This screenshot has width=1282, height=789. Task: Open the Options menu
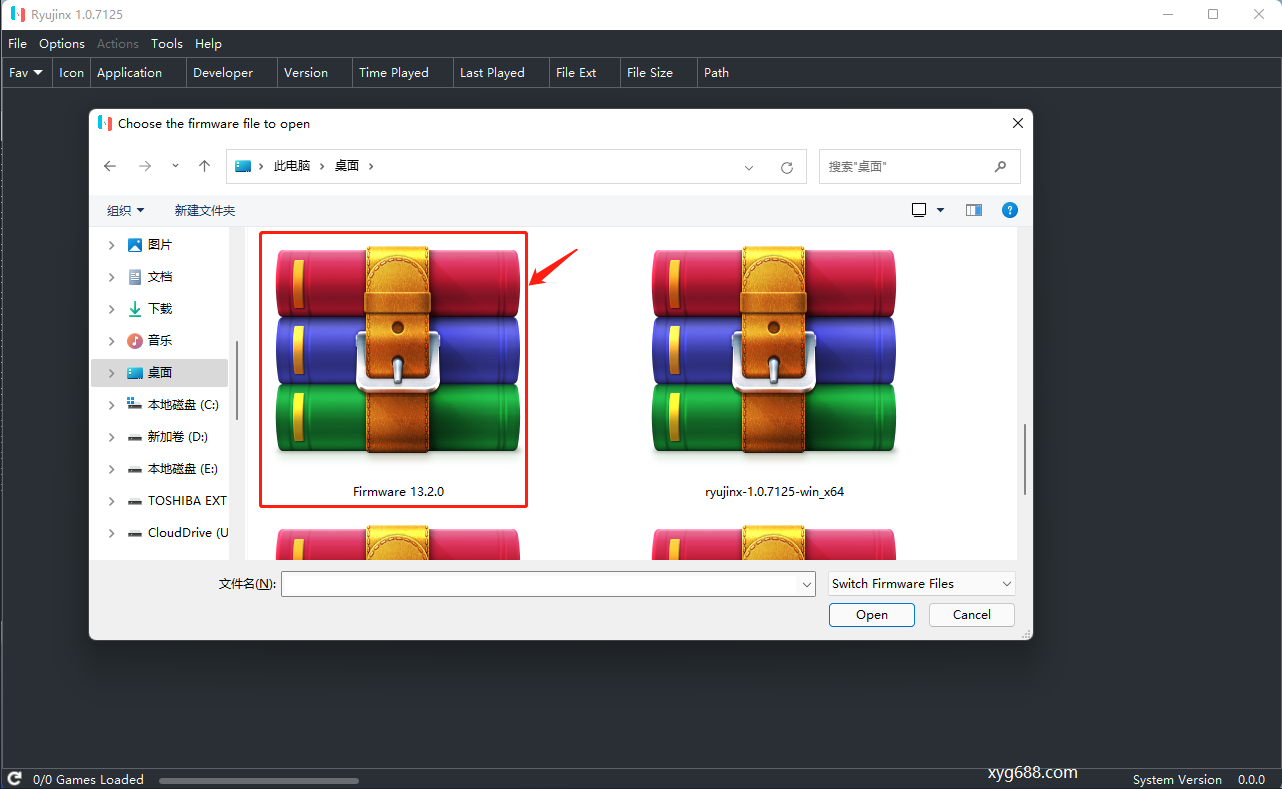[61, 43]
